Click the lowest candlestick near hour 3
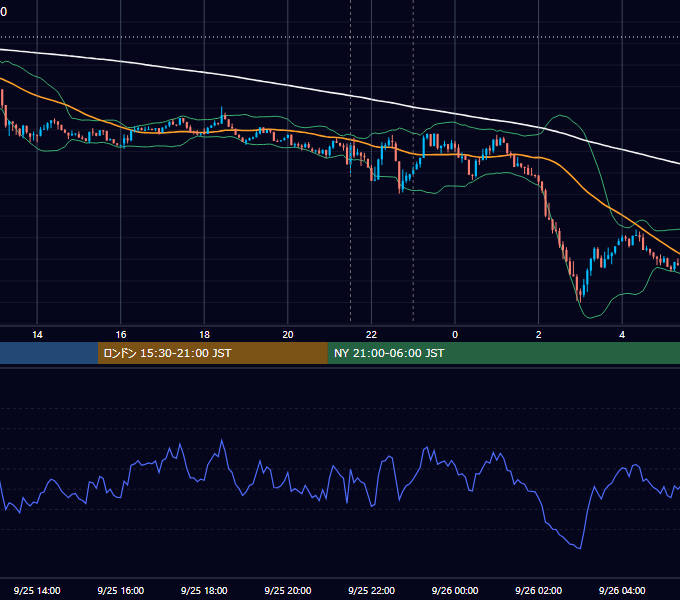680x600 pixels. 580,294
